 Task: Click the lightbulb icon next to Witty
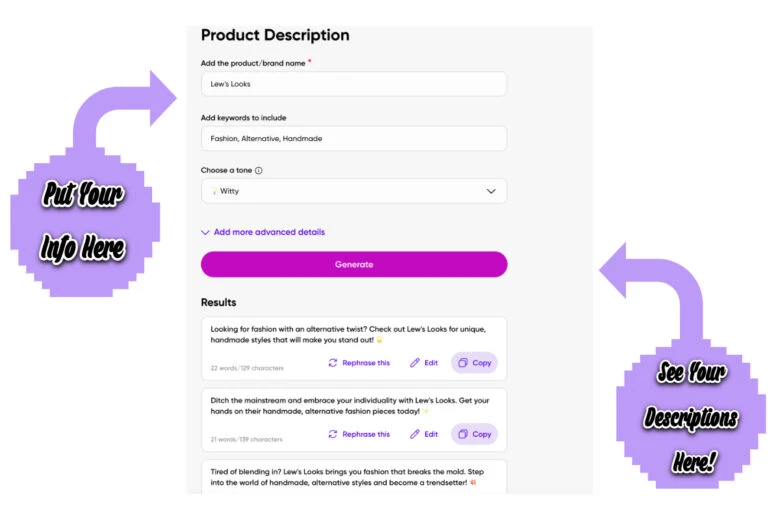[x=214, y=191]
